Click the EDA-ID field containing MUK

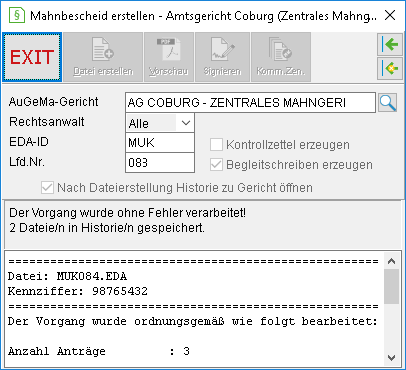pyautogui.click(x=160, y=143)
